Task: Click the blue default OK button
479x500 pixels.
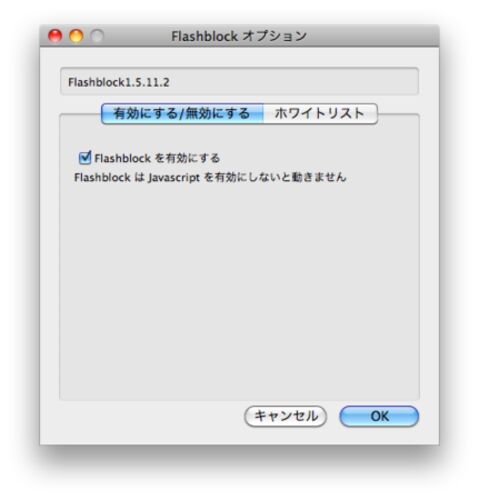Action: 379,416
